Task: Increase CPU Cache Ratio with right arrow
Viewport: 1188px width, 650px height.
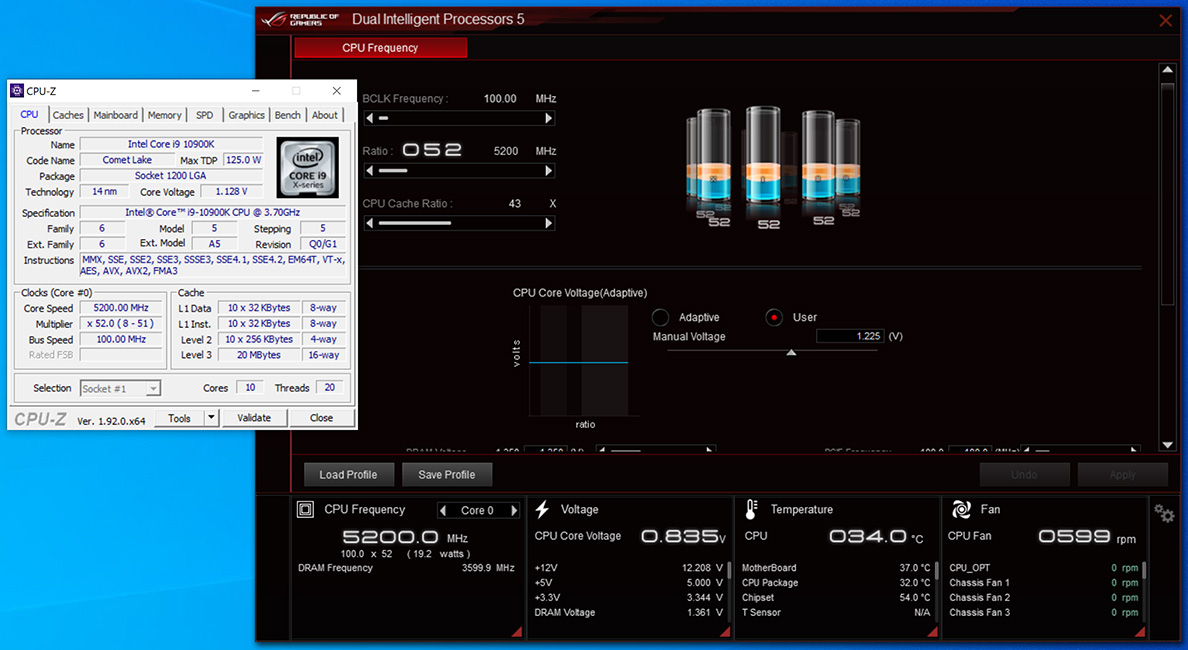Action: 549,223
